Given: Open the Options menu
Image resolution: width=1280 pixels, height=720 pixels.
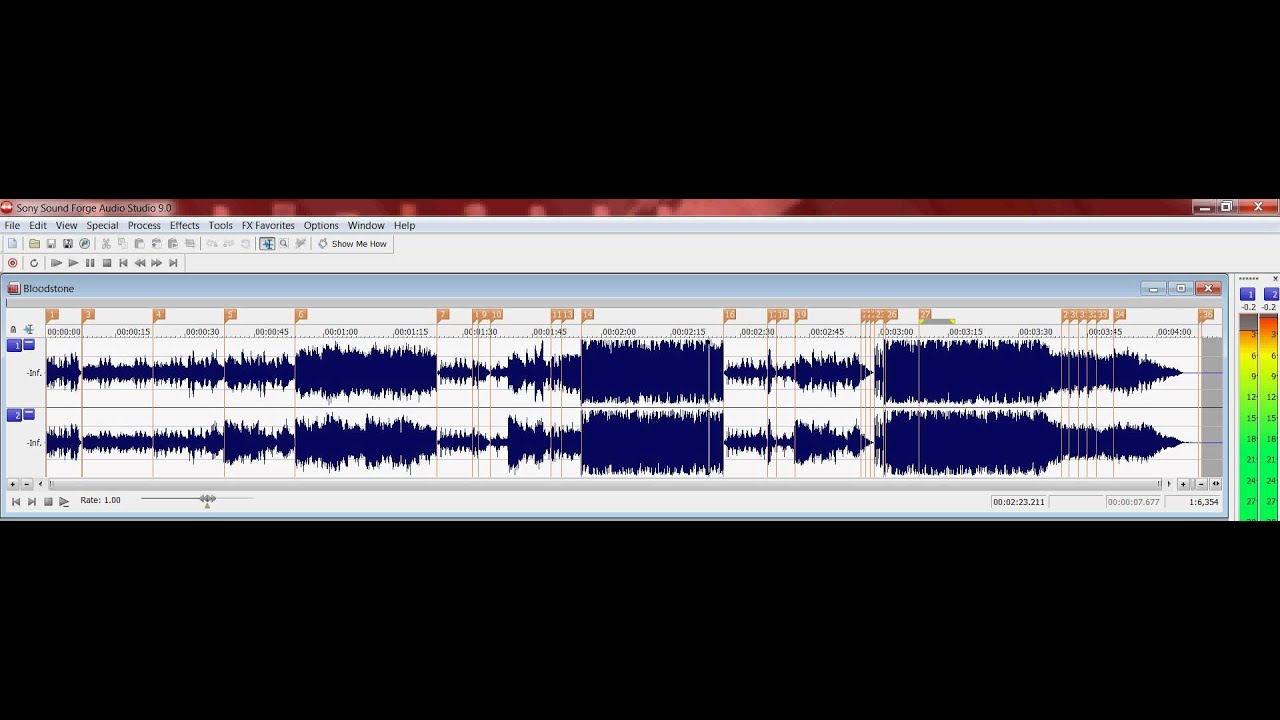Looking at the screenshot, I should point(321,226).
